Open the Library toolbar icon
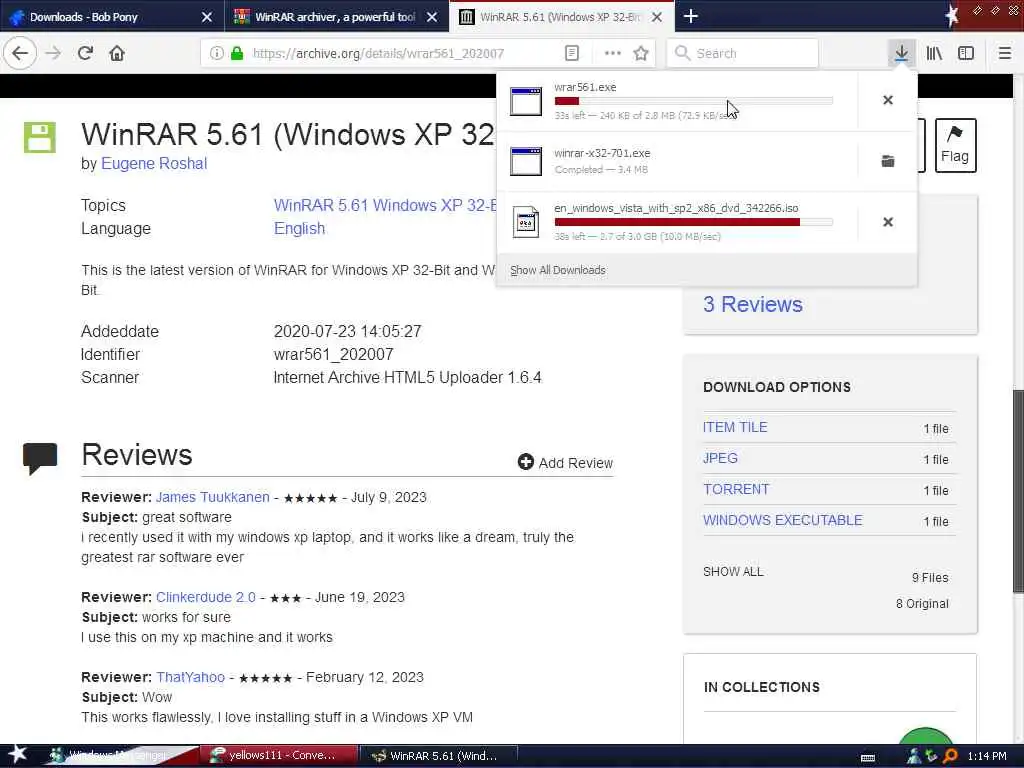This screenshot has height=768, width=1024. [x=934, y=53]
